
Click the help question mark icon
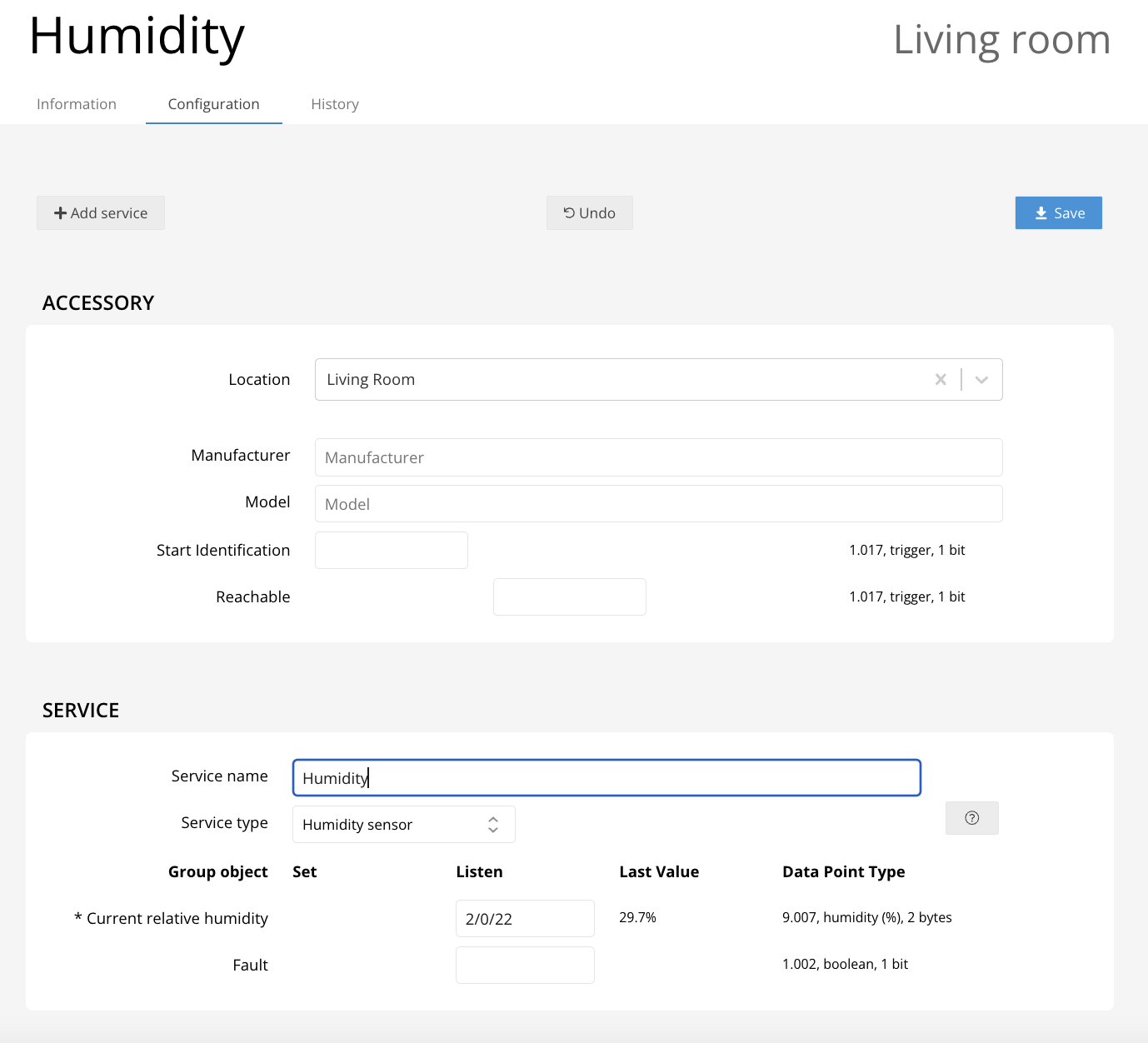tap(971, 818)
